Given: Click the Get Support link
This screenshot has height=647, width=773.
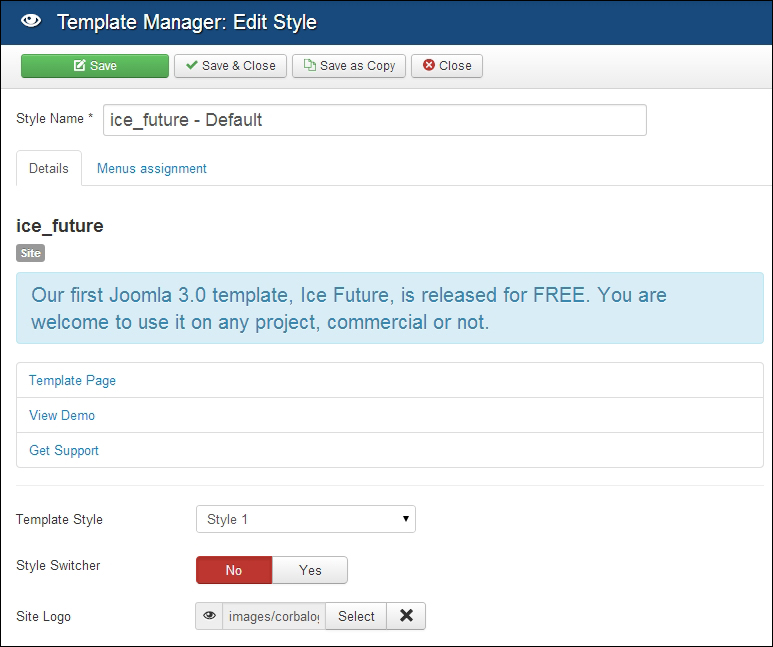Looking at the screenshot, I should [64, 450].
